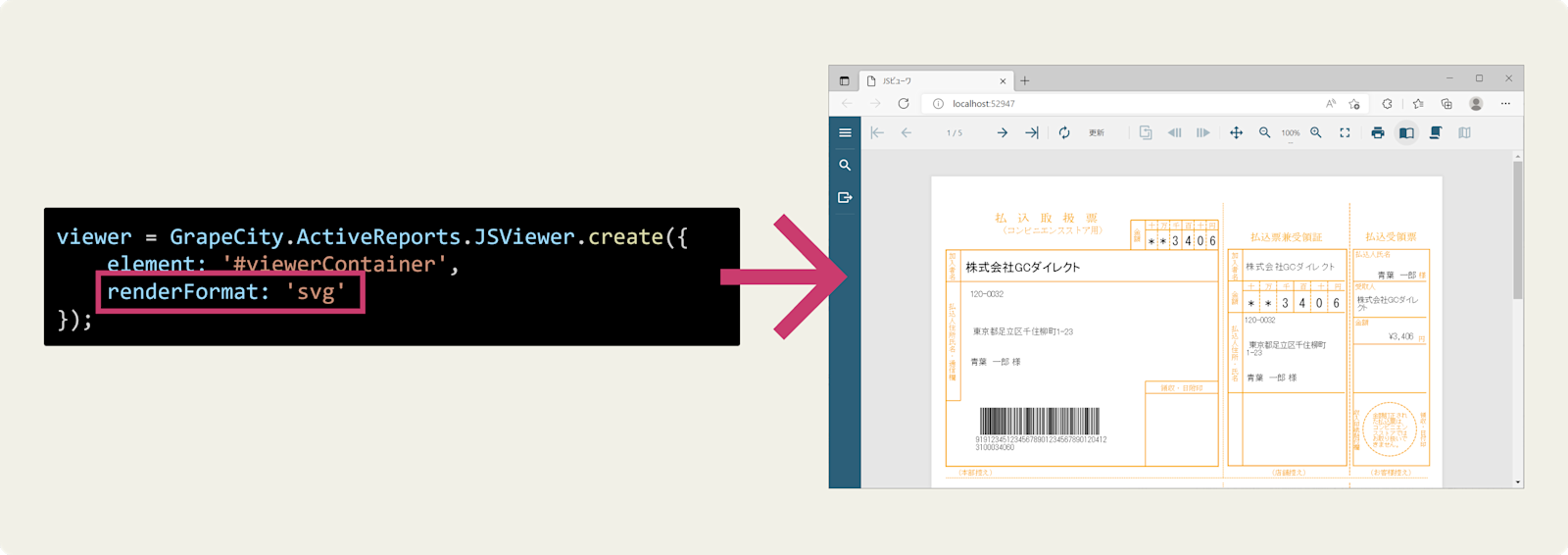Go to previous report page
1568x555 pixels.
point(906,133)
